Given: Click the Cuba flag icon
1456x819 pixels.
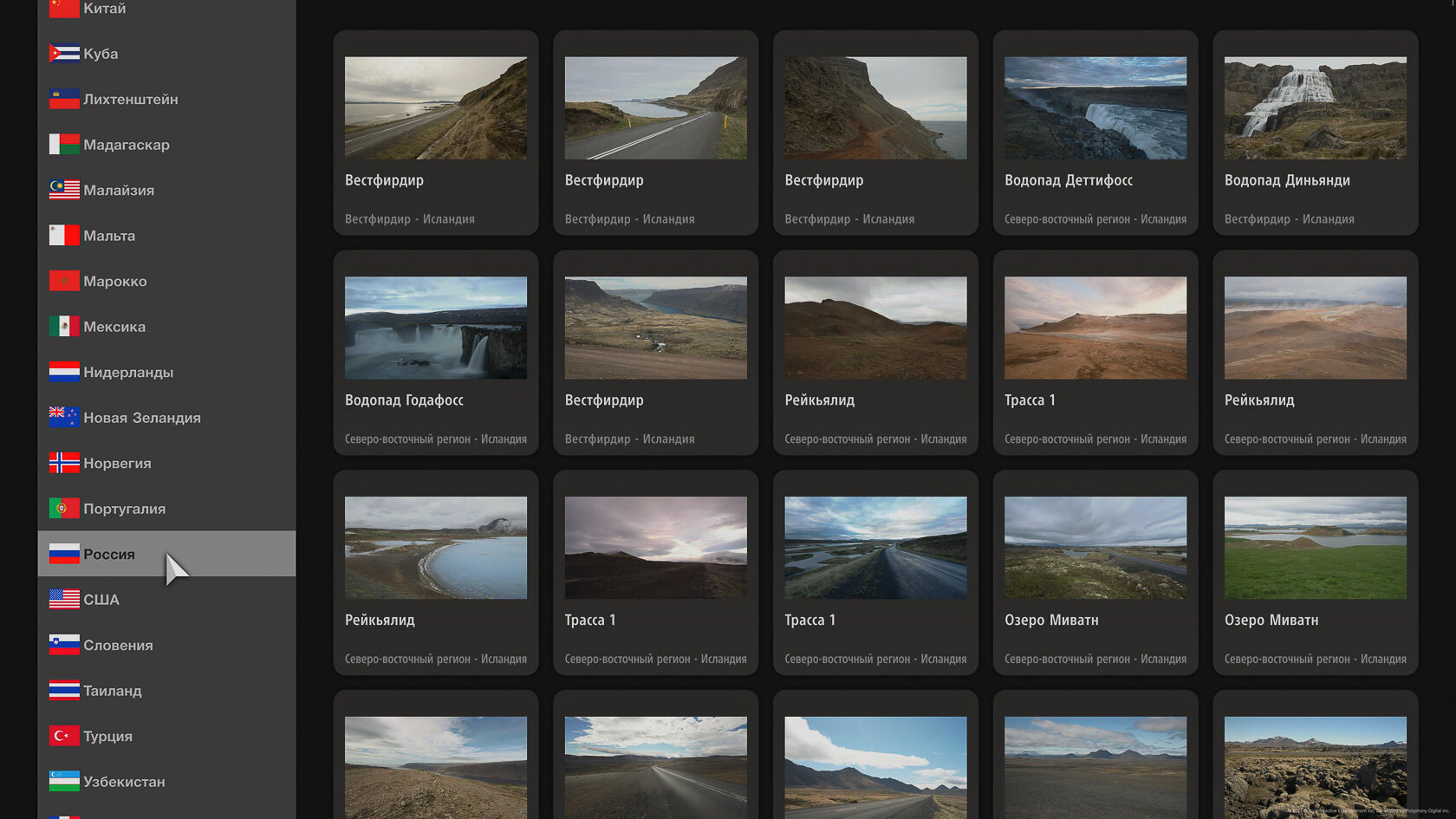Looking at the screenshot, I should pos(64,54).
